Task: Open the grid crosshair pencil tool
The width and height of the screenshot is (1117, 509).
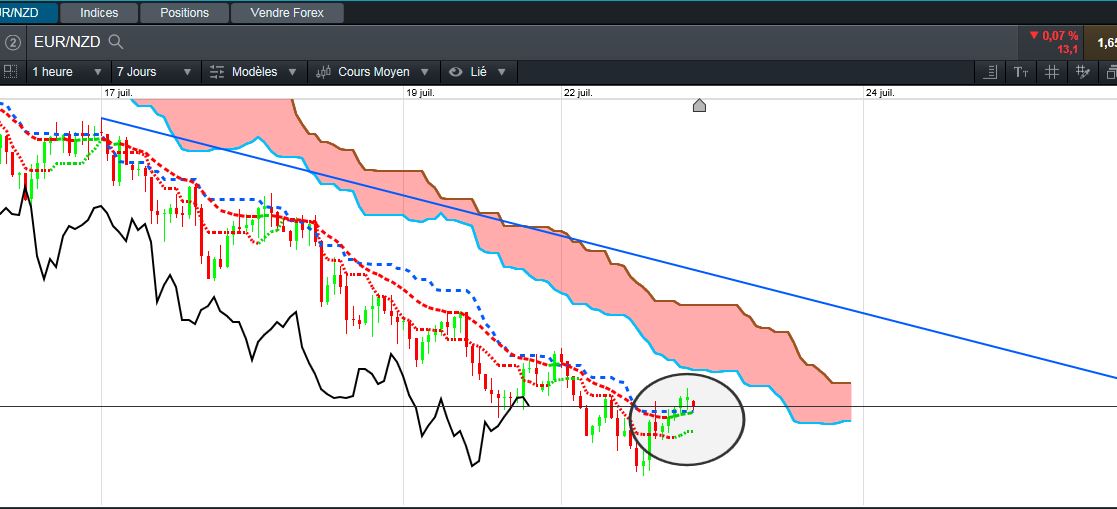Action: click(1083, 71)
